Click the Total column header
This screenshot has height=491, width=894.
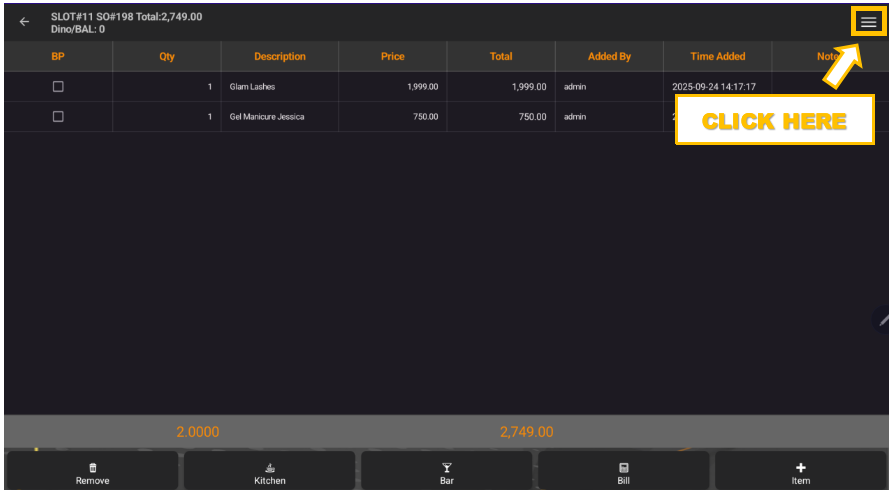(x=501, y=57)
